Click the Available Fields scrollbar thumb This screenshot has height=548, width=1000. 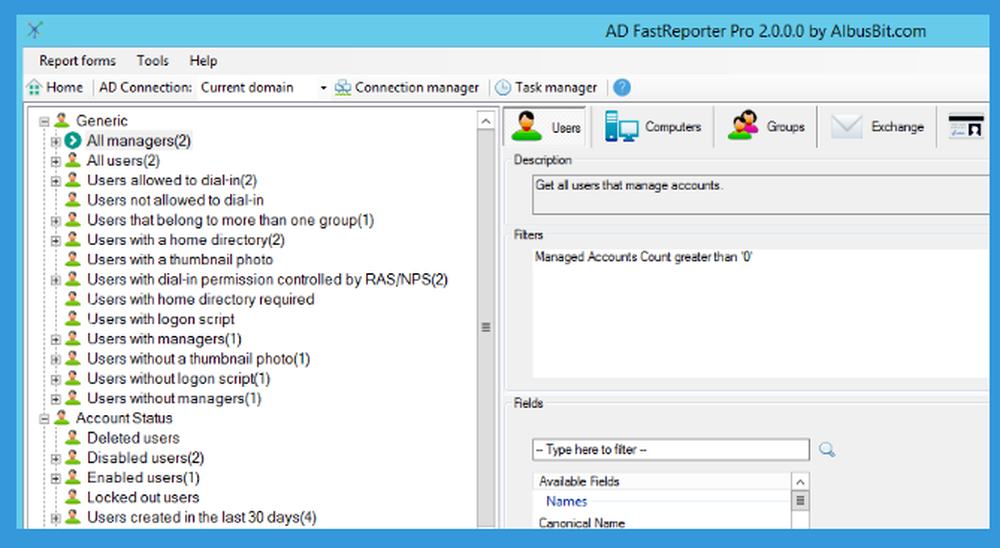800,501
